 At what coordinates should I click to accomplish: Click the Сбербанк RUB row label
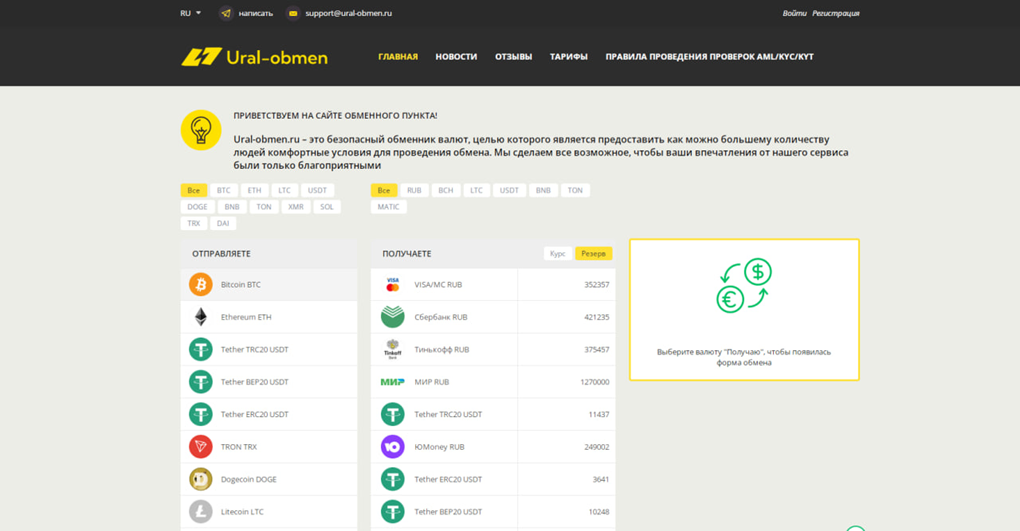(x=441, y=317)
